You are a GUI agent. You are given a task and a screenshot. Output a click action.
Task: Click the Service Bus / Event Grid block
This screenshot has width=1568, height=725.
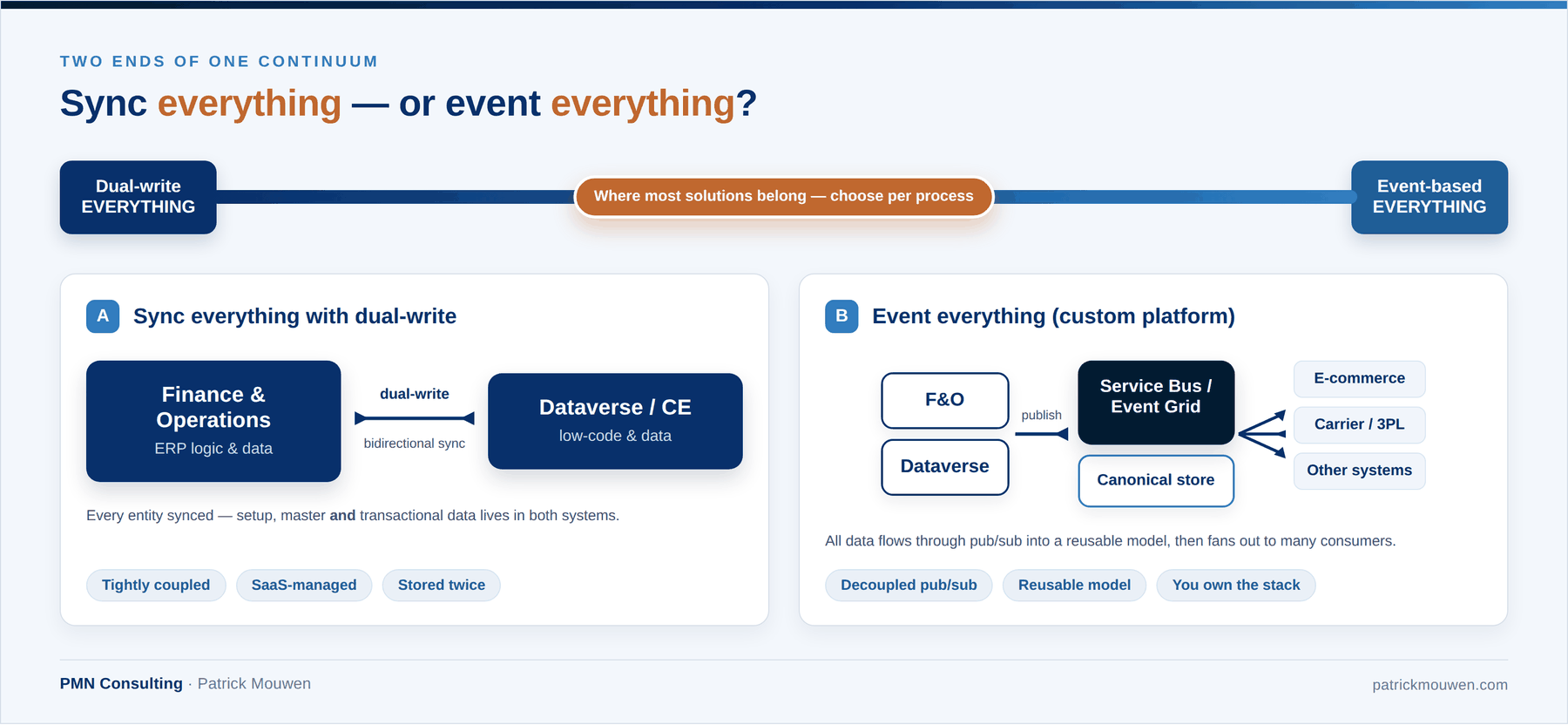pyautogui.click(x=1156, y=402)
